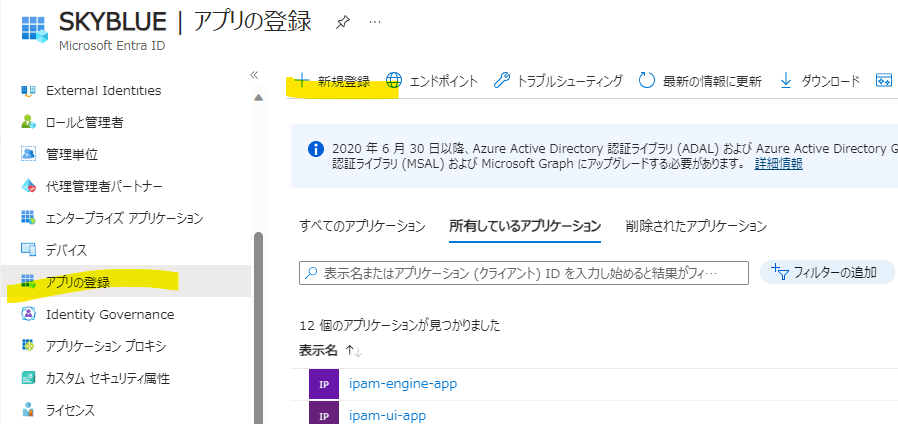898x424 pixels.
Task: Click the Microsoft Entra ID app grid logo
Action: [34, 28]
